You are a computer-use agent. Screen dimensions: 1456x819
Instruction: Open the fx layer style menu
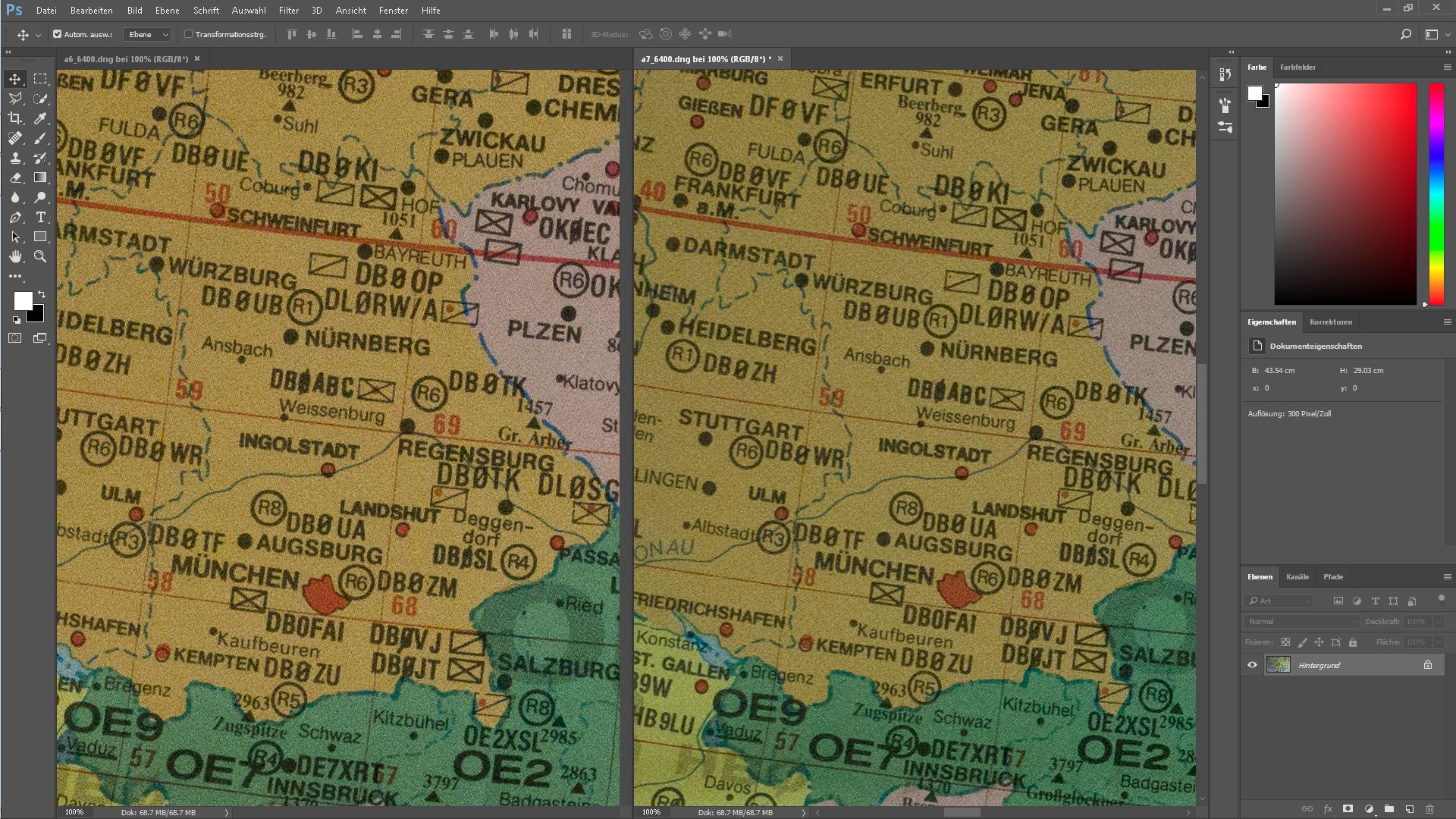(x=1328, y=809)
